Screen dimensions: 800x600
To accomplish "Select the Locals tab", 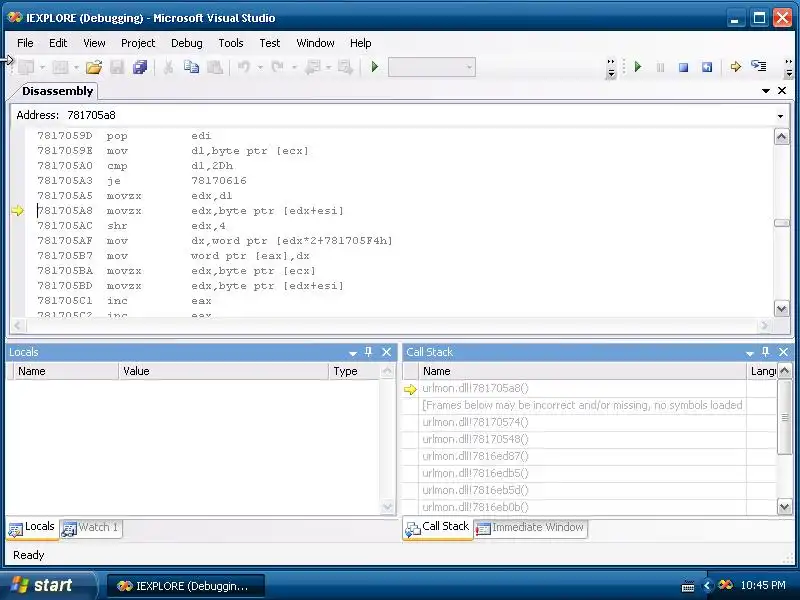I will (x=32, y=528).
